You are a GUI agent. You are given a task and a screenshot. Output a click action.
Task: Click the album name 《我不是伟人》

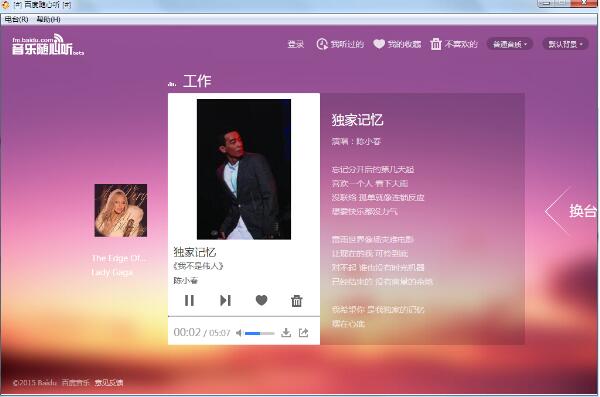(x=198, y=266)
